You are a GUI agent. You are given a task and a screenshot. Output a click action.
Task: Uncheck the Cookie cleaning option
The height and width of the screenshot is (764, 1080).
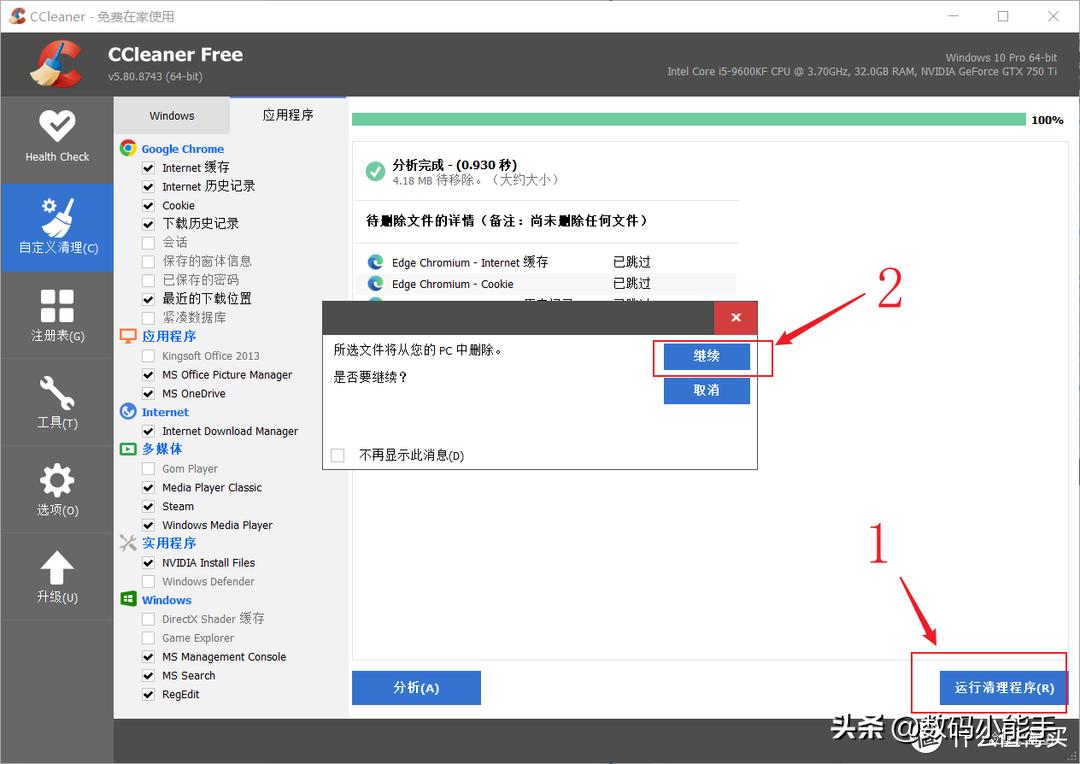click(x=148, y=205)
